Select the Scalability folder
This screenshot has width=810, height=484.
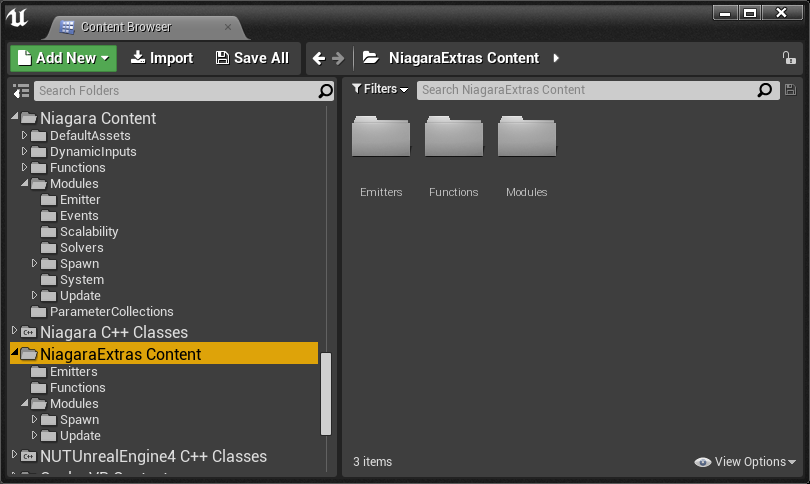(89, 231)
